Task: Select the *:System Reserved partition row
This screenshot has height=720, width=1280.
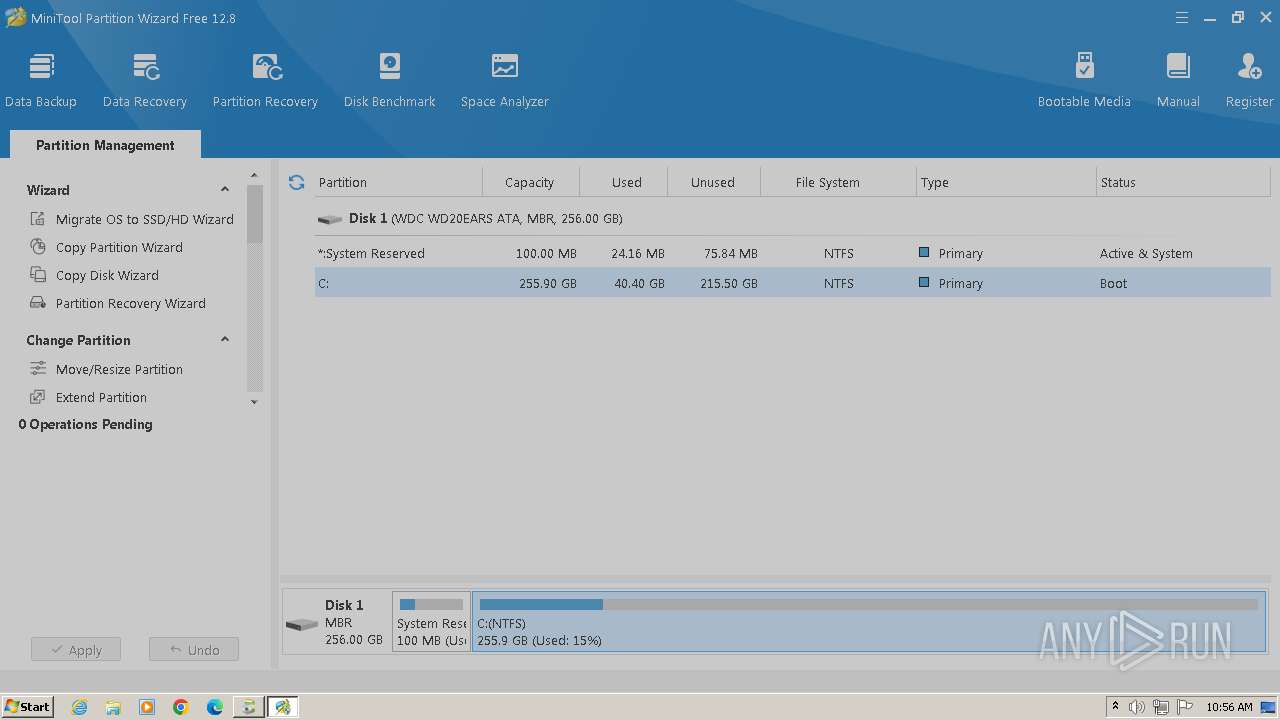Action: [x=793, y=253]
